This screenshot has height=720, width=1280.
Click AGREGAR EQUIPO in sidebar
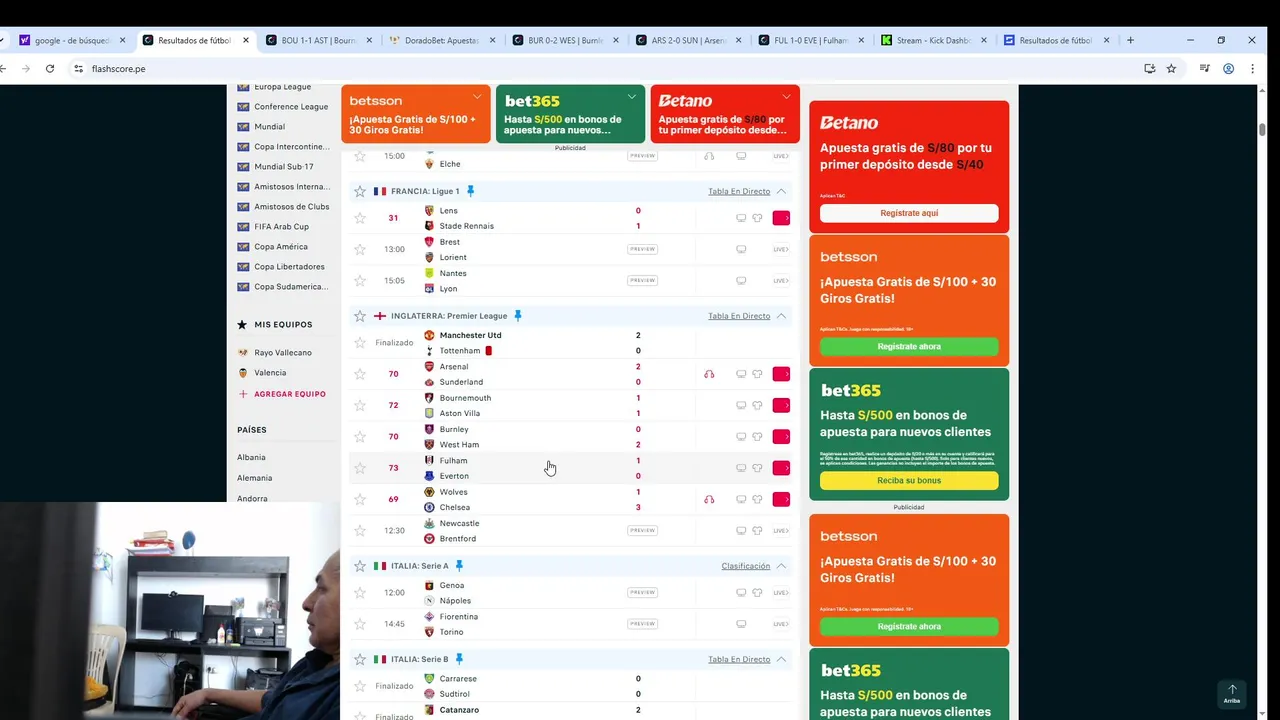(x=282, y=394)
